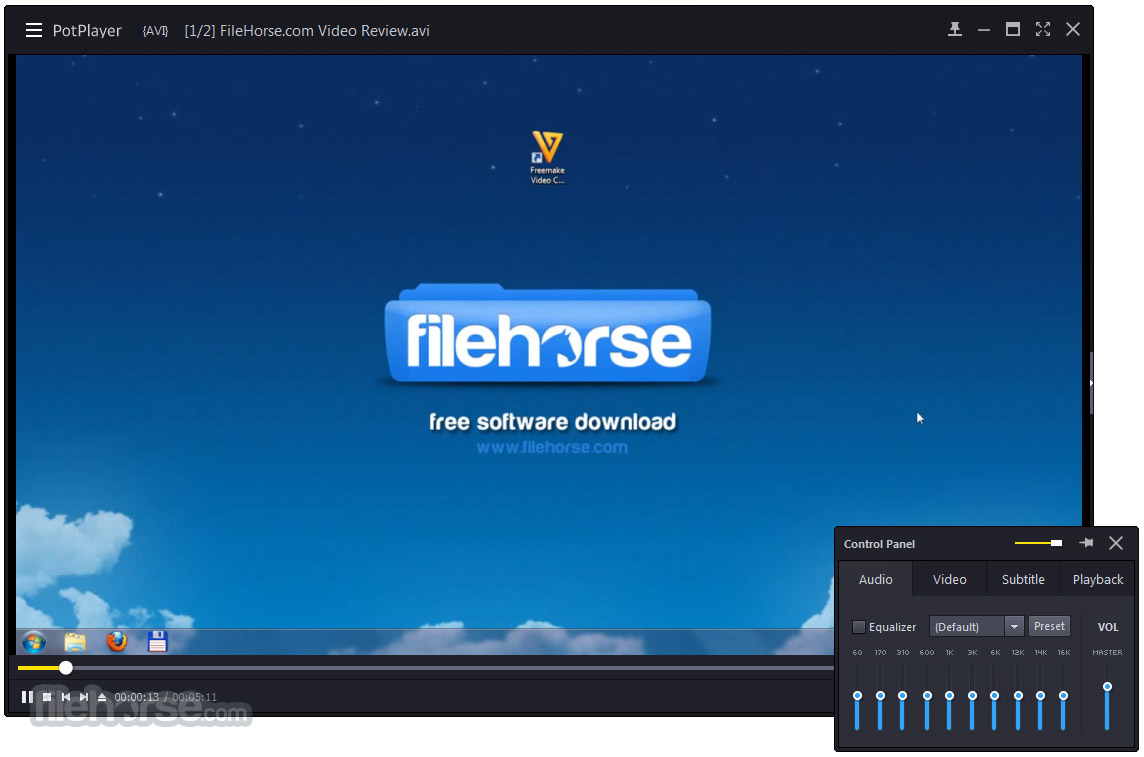Switch to the Subtitle tab
1144x757 pixels.
pyautogui.click(x=1023, y=579)
